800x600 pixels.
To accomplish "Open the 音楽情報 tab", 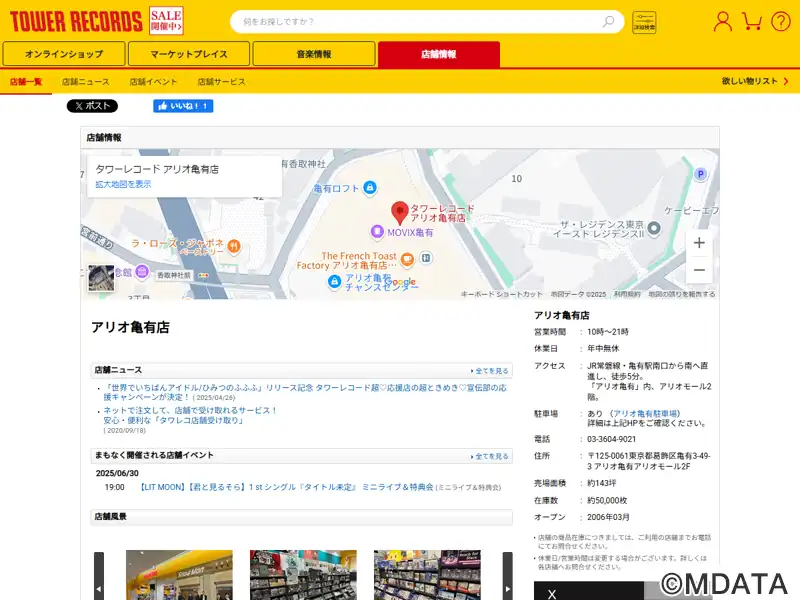I will tap(314, 54).
